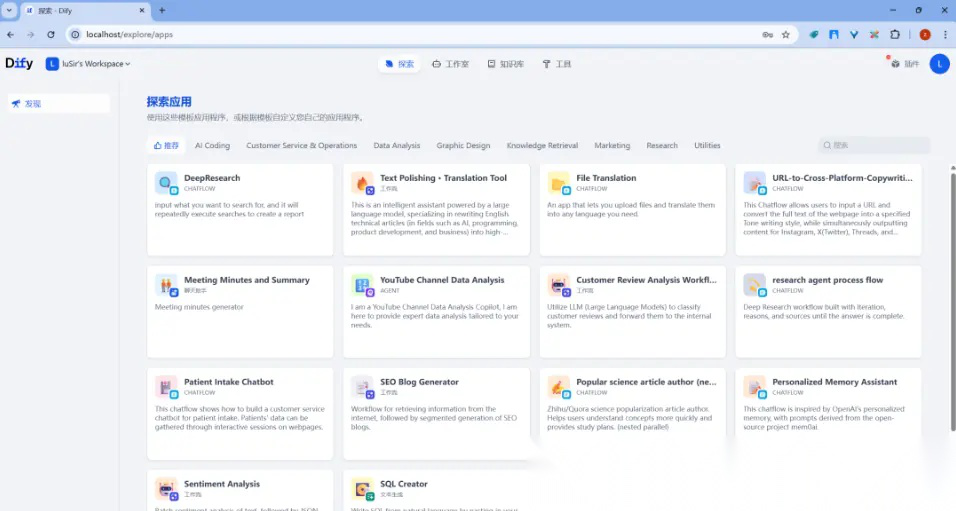Image resolution: width=956 pixels, height=511 pixels.
Task: Open the Meeting Minutes and Summary title
Action: tap(247, 280)
